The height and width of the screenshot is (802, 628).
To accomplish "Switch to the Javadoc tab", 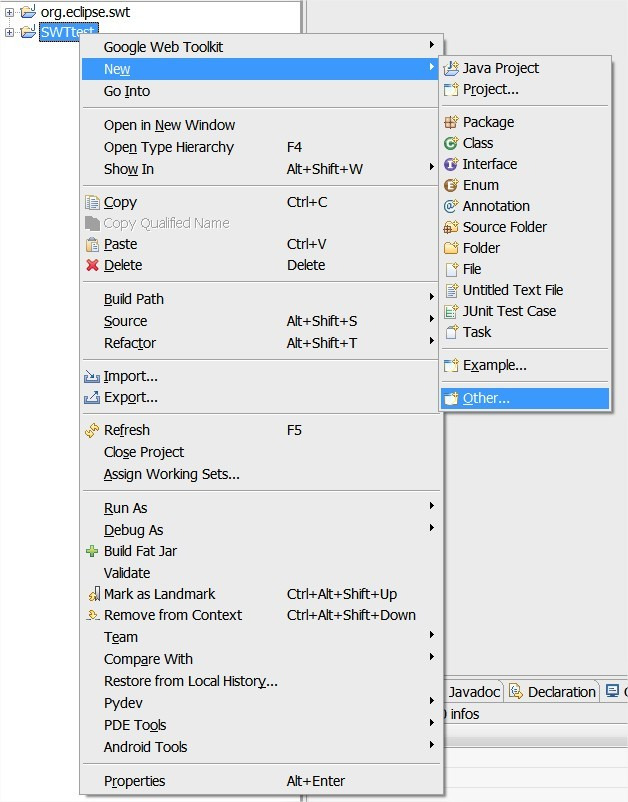I will tap(474, 692).
